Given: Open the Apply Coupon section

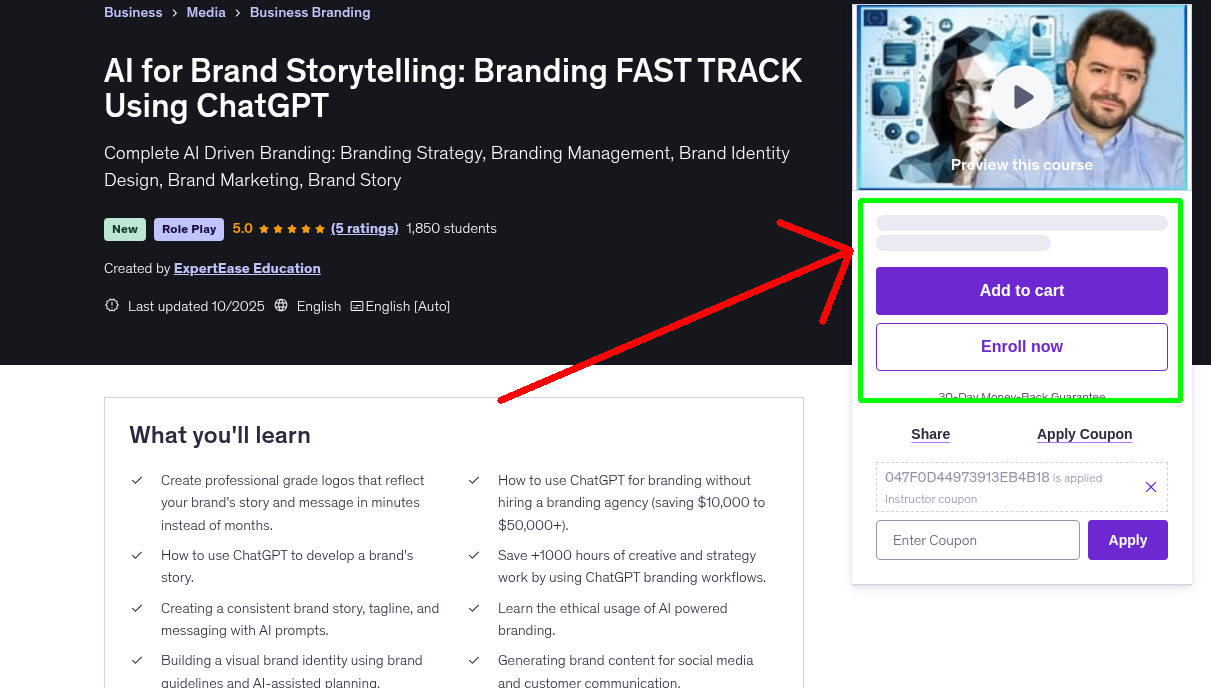Looking at the screenshot, I should pos(1084,434).
